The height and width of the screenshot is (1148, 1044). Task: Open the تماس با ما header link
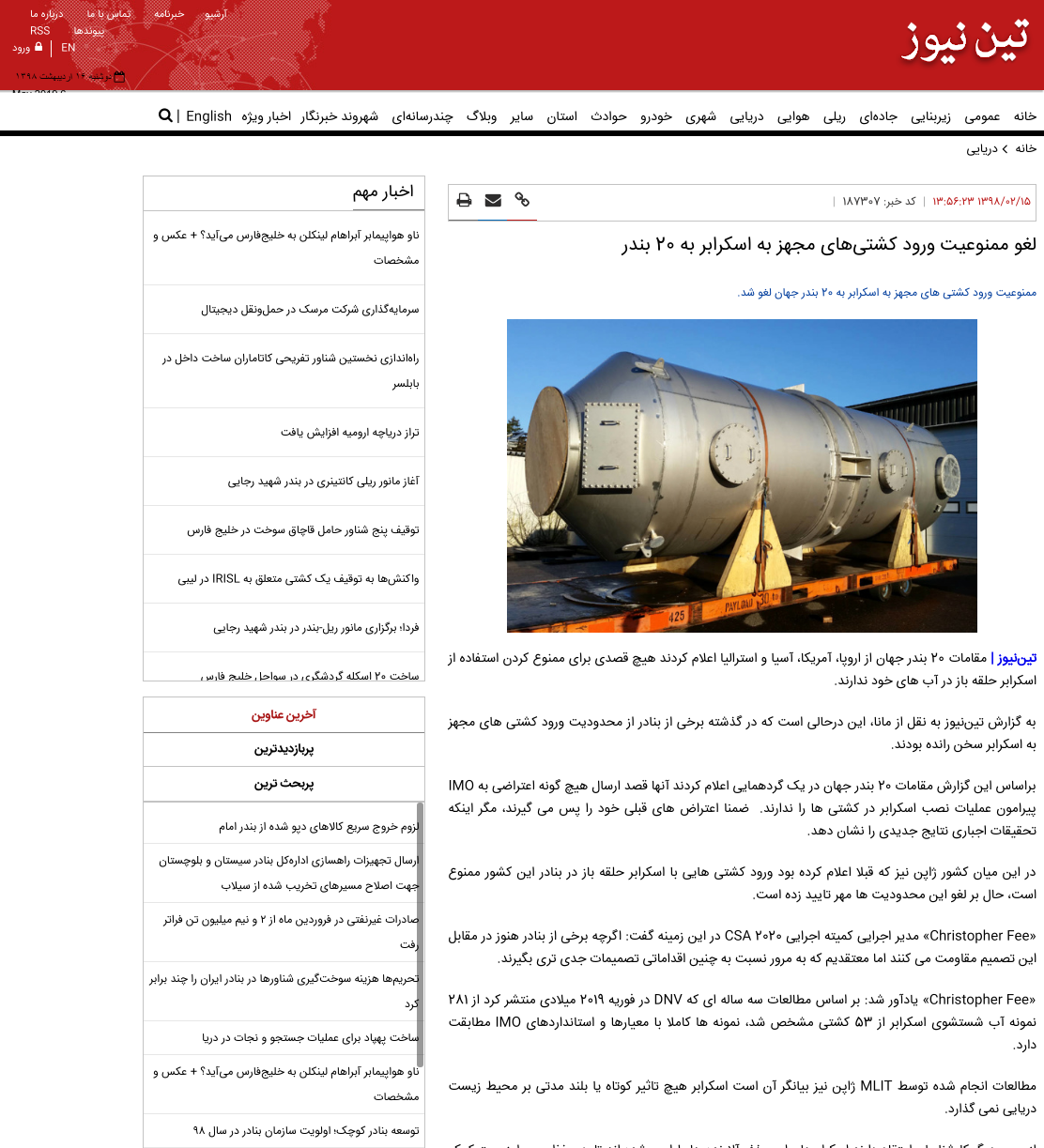pos(109,14)
